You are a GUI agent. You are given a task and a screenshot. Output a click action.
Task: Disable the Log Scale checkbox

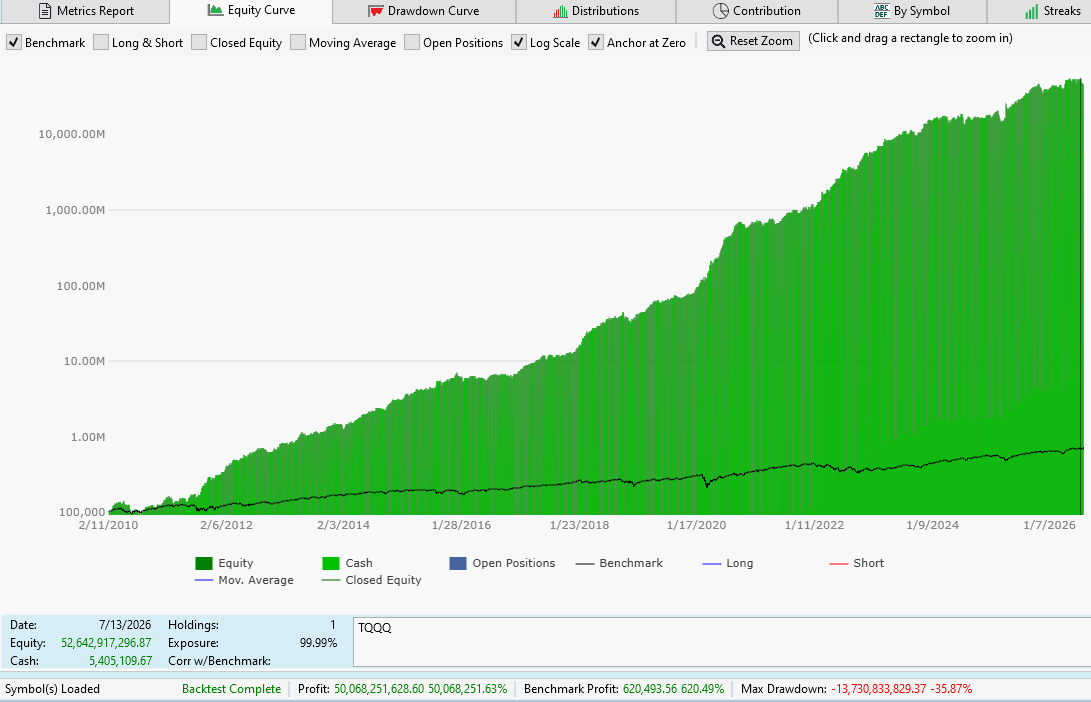pos(519,42)
